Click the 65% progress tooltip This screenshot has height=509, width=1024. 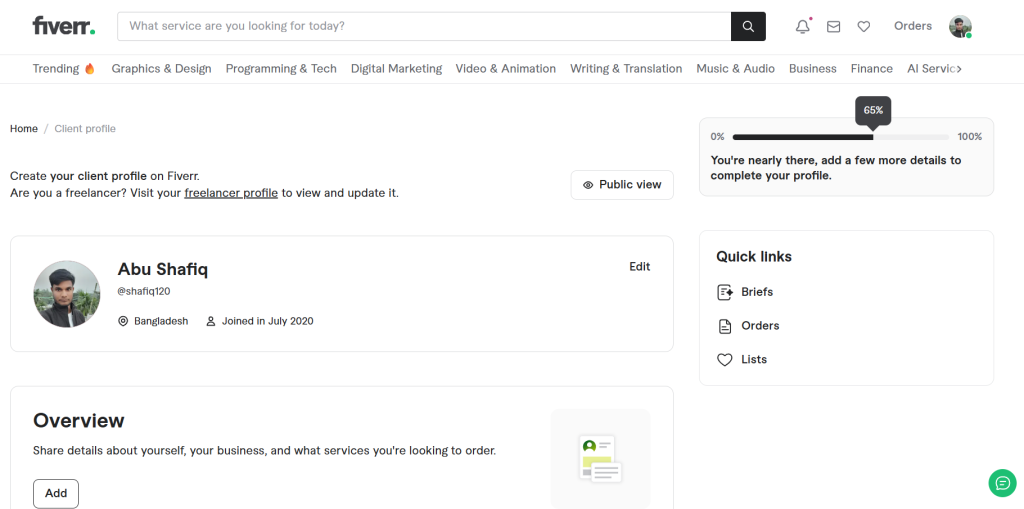click(873, 110)
